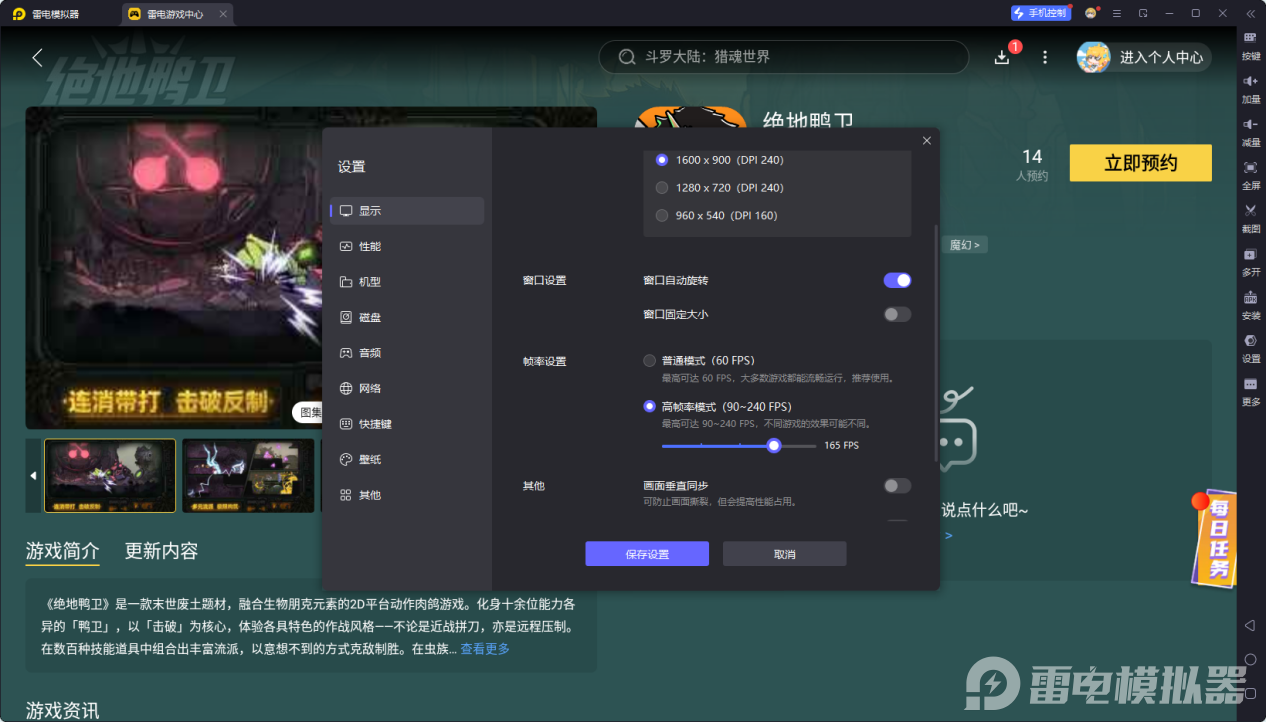The height and width of the screenshot is (722, 1266).
Task: Click the download icon with notification badge
Action: coord(1001,57)
